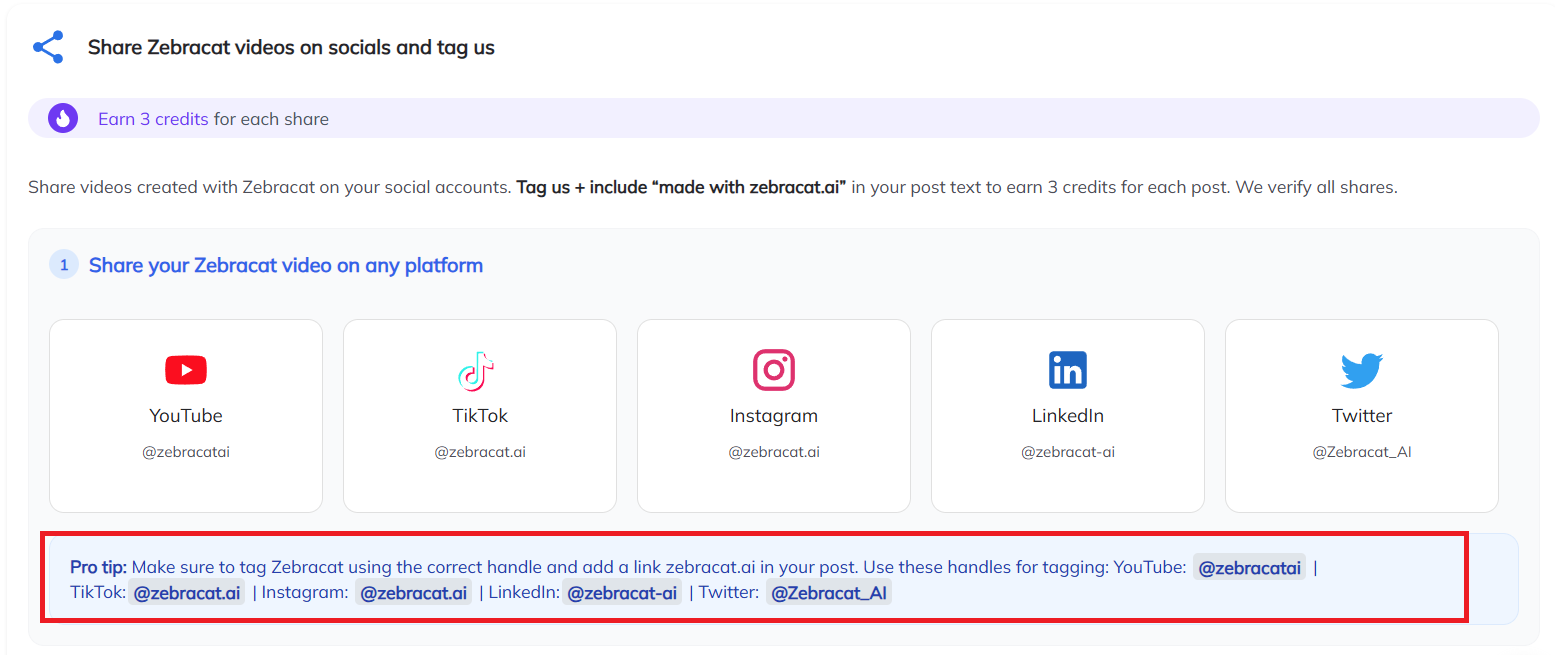Click the step 1 number badge

point(64,265)
